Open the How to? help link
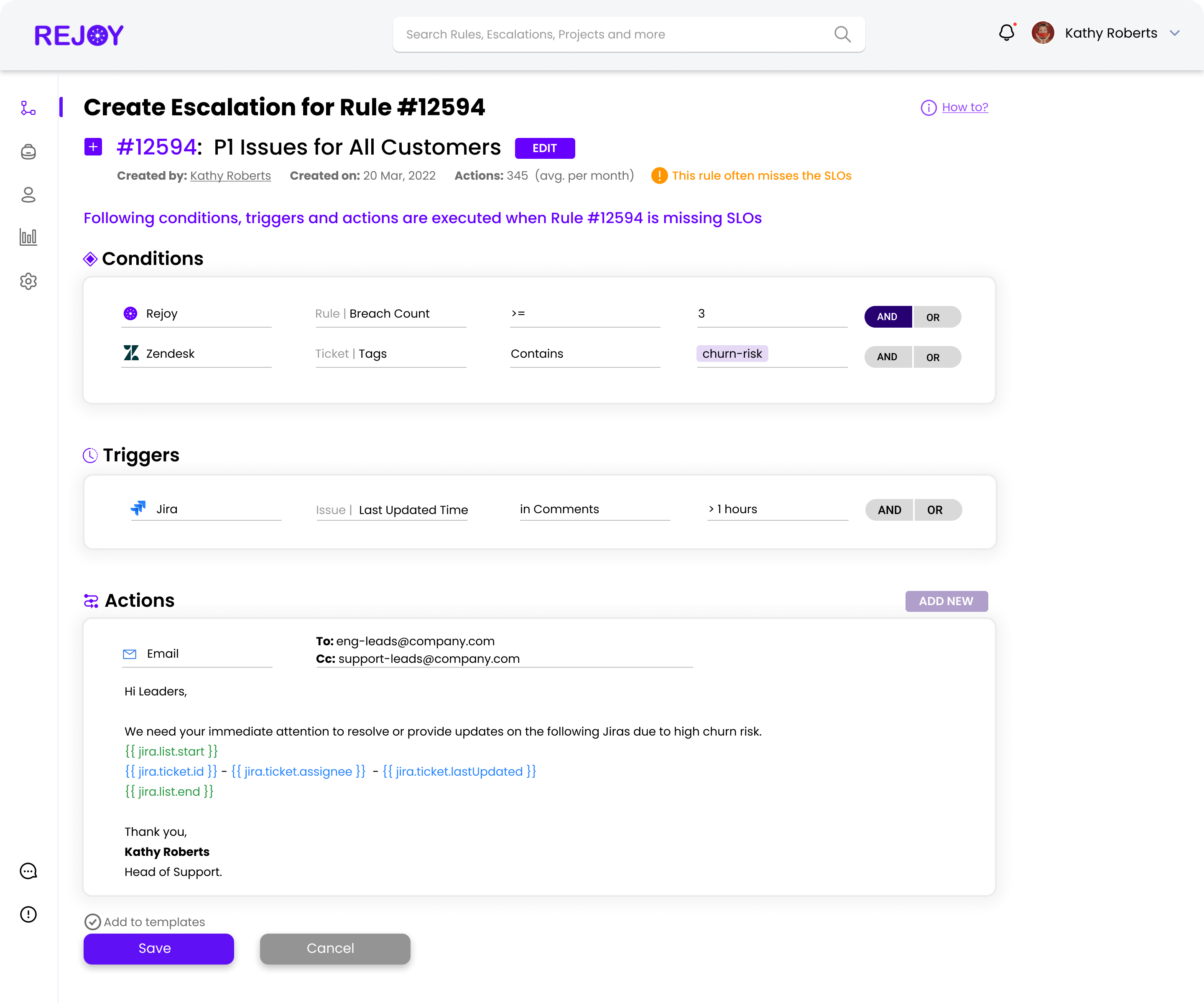 [x=964, y=107]
